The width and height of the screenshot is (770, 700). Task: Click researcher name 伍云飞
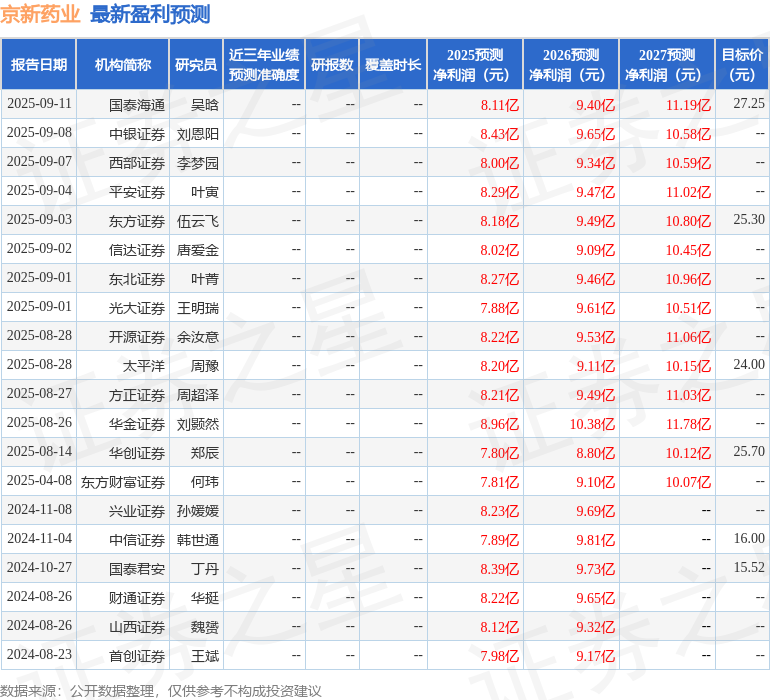click(x=198, y=221)
